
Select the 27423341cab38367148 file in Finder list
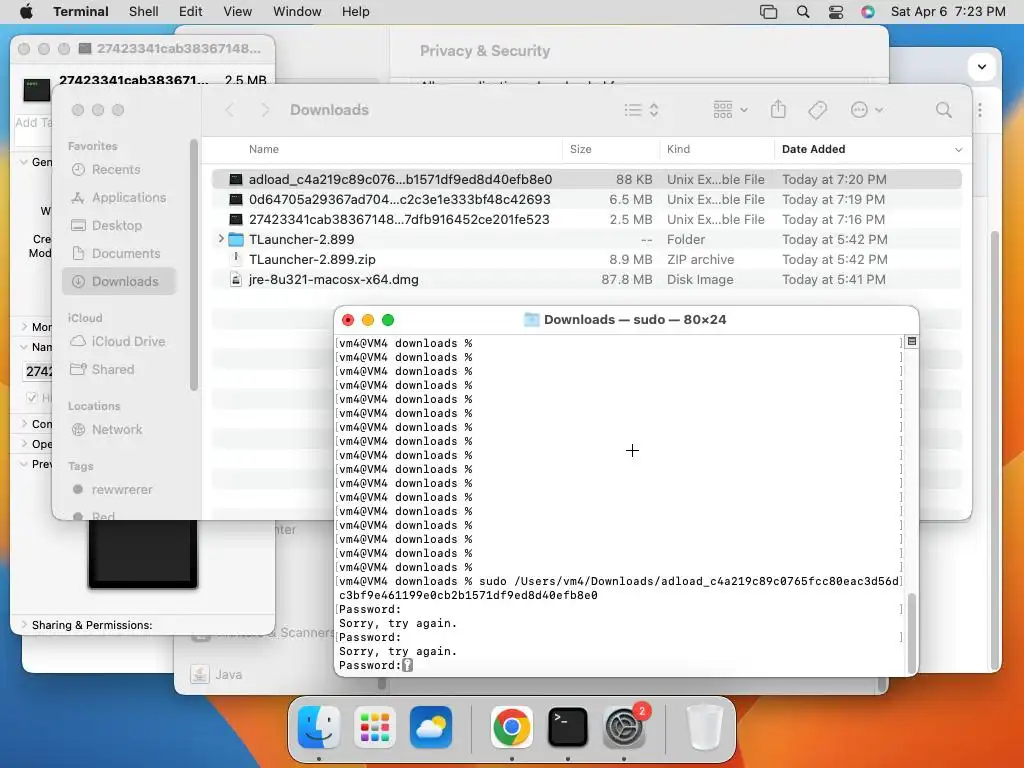pos(586,219)
